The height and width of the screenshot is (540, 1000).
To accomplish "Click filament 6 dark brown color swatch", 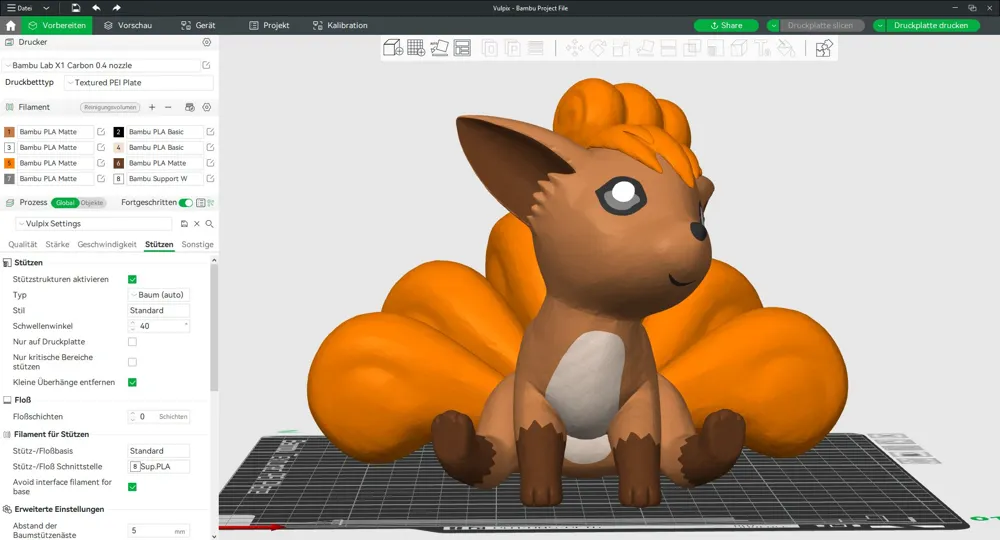I will pos(118,163).
